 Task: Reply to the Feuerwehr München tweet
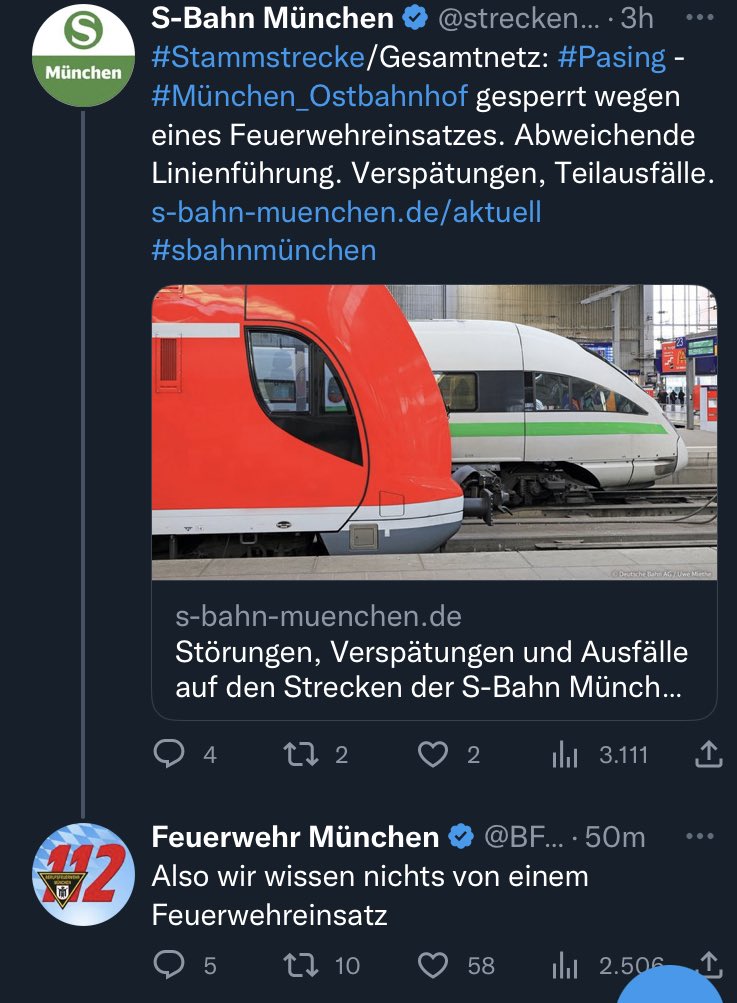click(x=170, y=965)
